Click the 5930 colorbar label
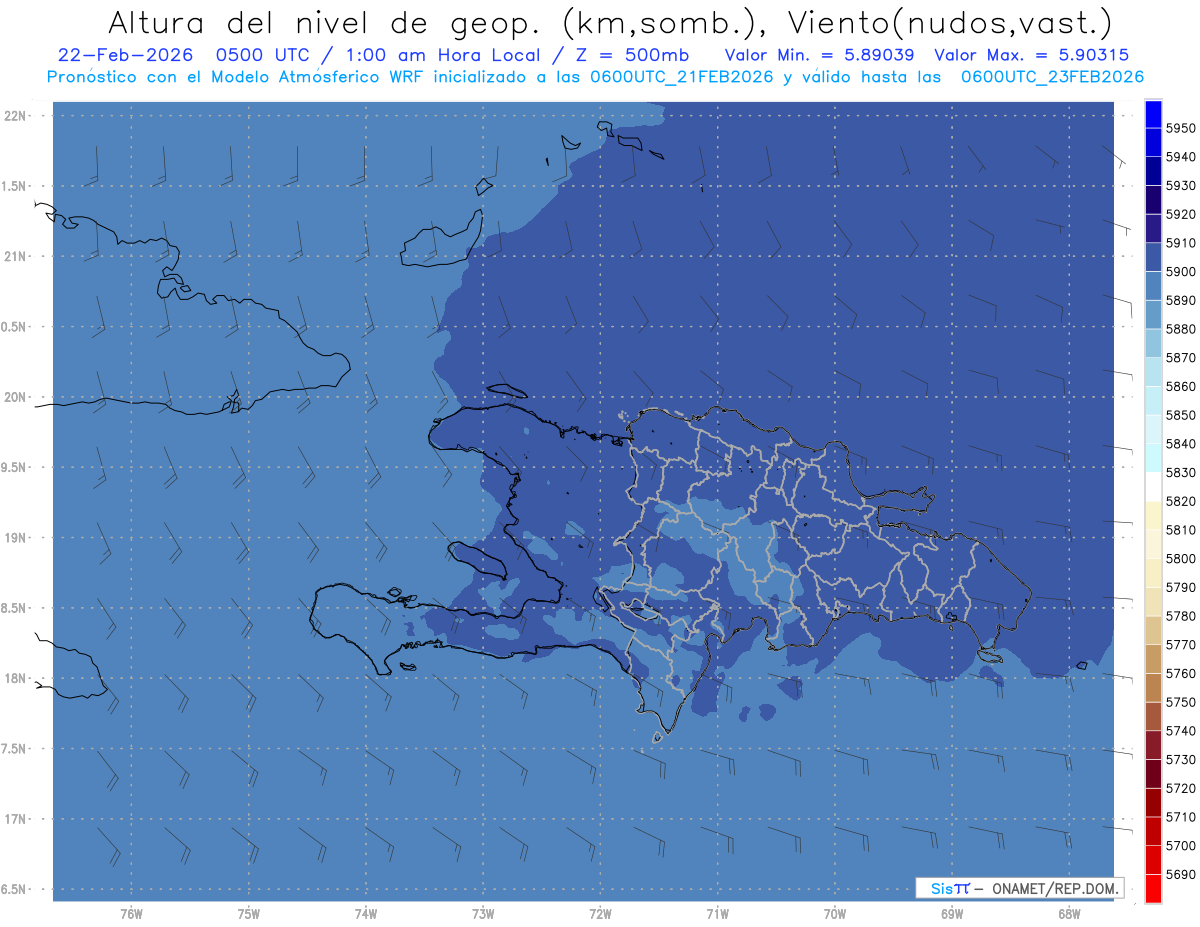 1180,186
